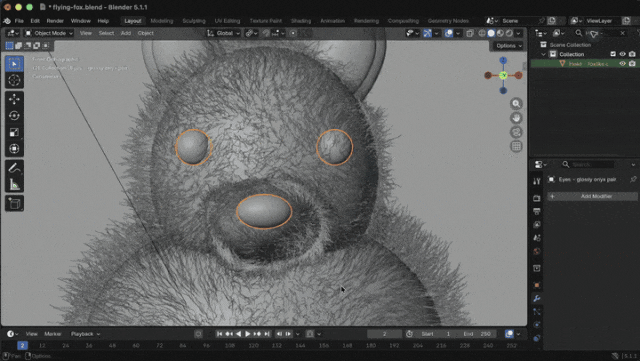
Task: Open the Render menu
Action: click(55, 21)
